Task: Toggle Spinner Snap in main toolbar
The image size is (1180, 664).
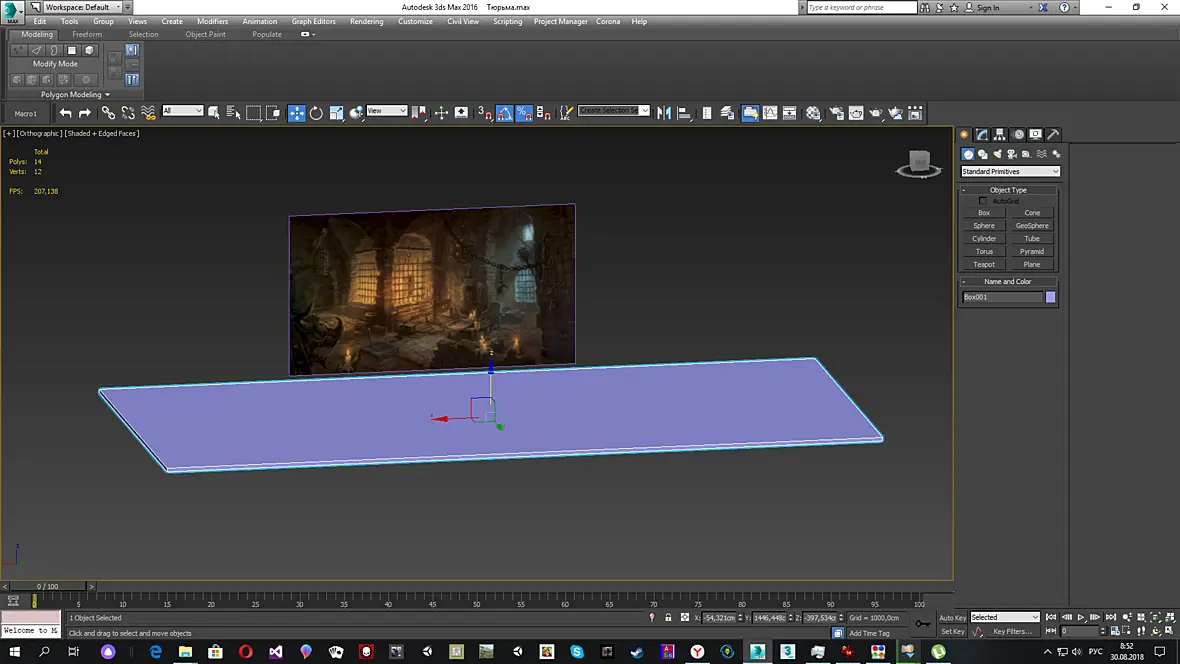Action: pyautogui.click(x=543, y=113)
